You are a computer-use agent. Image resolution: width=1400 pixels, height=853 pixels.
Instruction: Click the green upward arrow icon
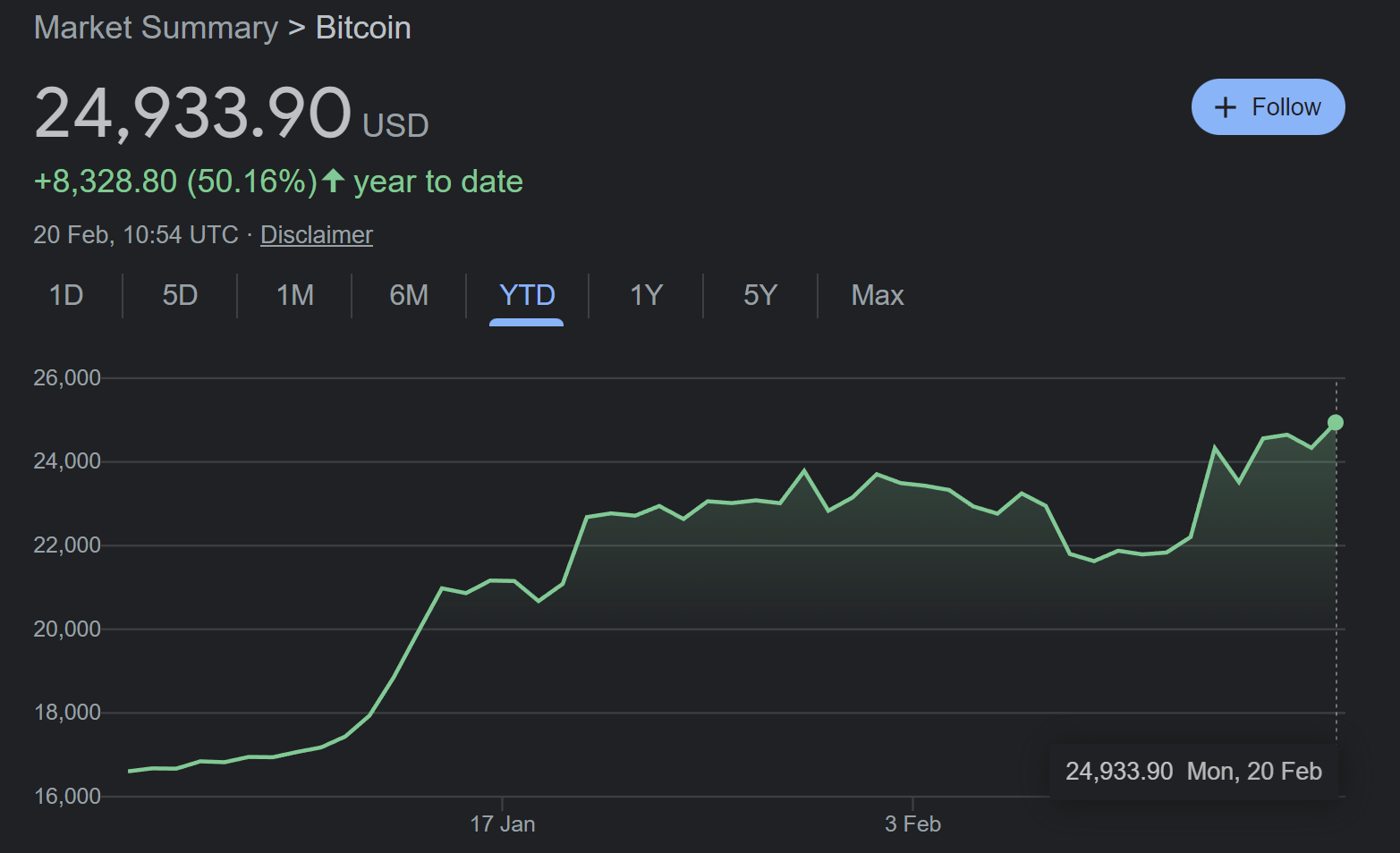pyautogui.click(x=334, y=181)
